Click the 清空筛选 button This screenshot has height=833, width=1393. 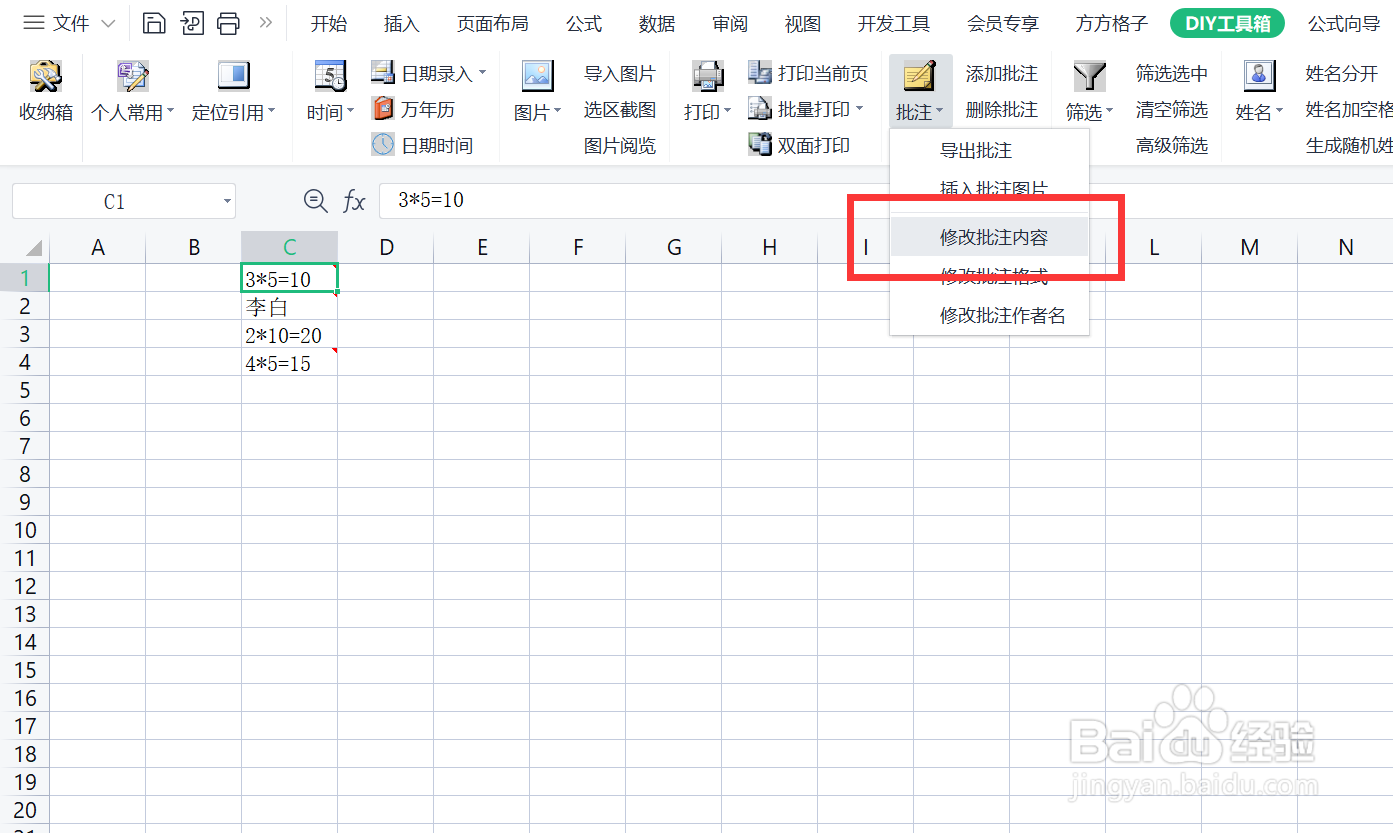[x=1171, y=108]
